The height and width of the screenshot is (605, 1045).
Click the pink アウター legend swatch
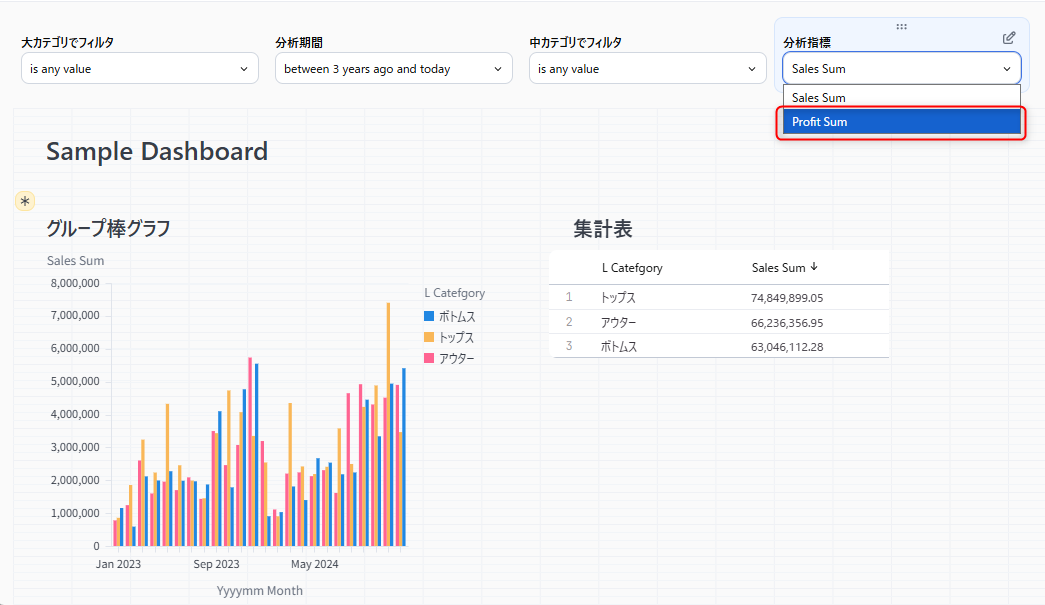[x=429, y=358]
